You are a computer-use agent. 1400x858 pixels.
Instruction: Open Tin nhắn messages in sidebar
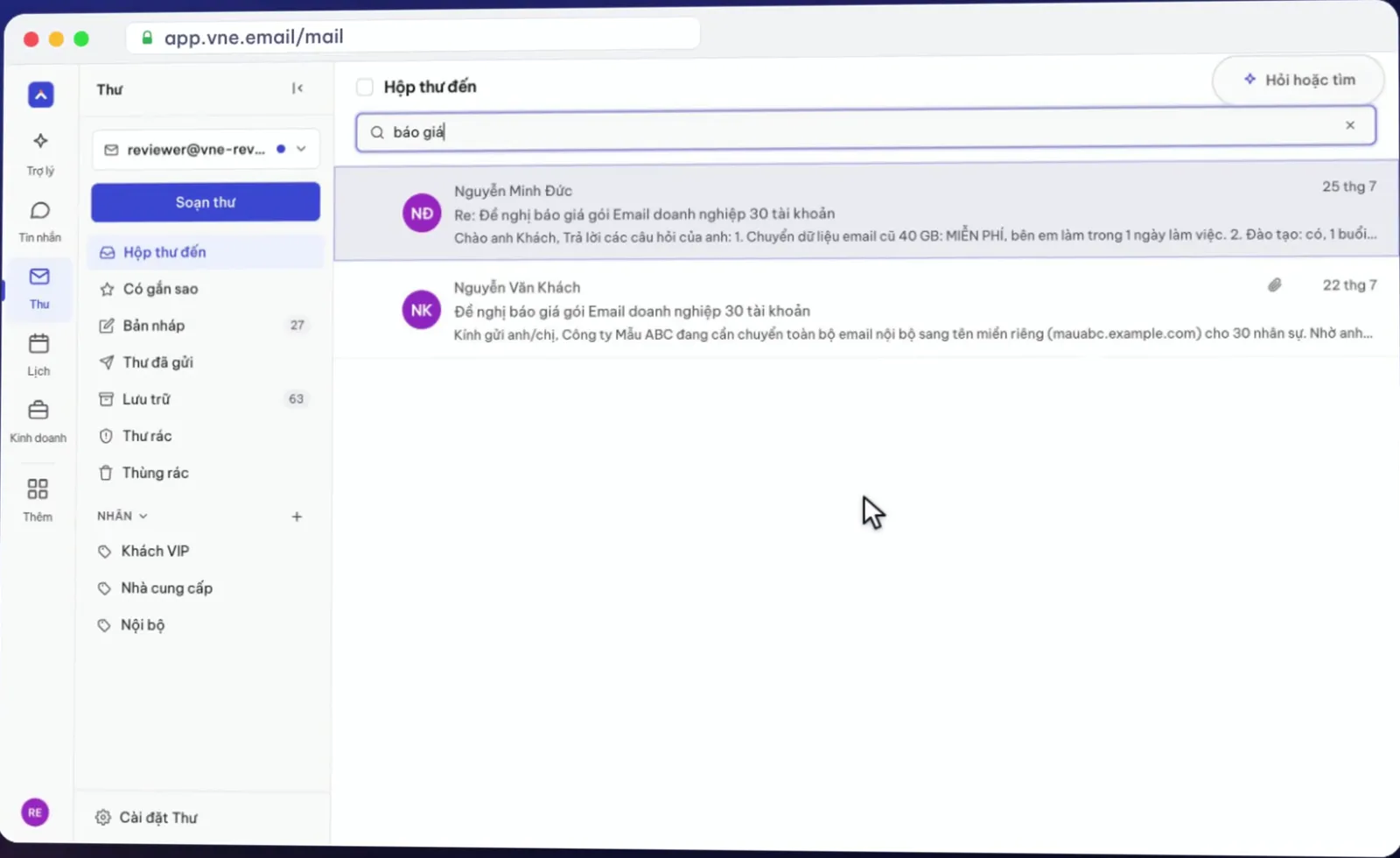coord(40,222)
